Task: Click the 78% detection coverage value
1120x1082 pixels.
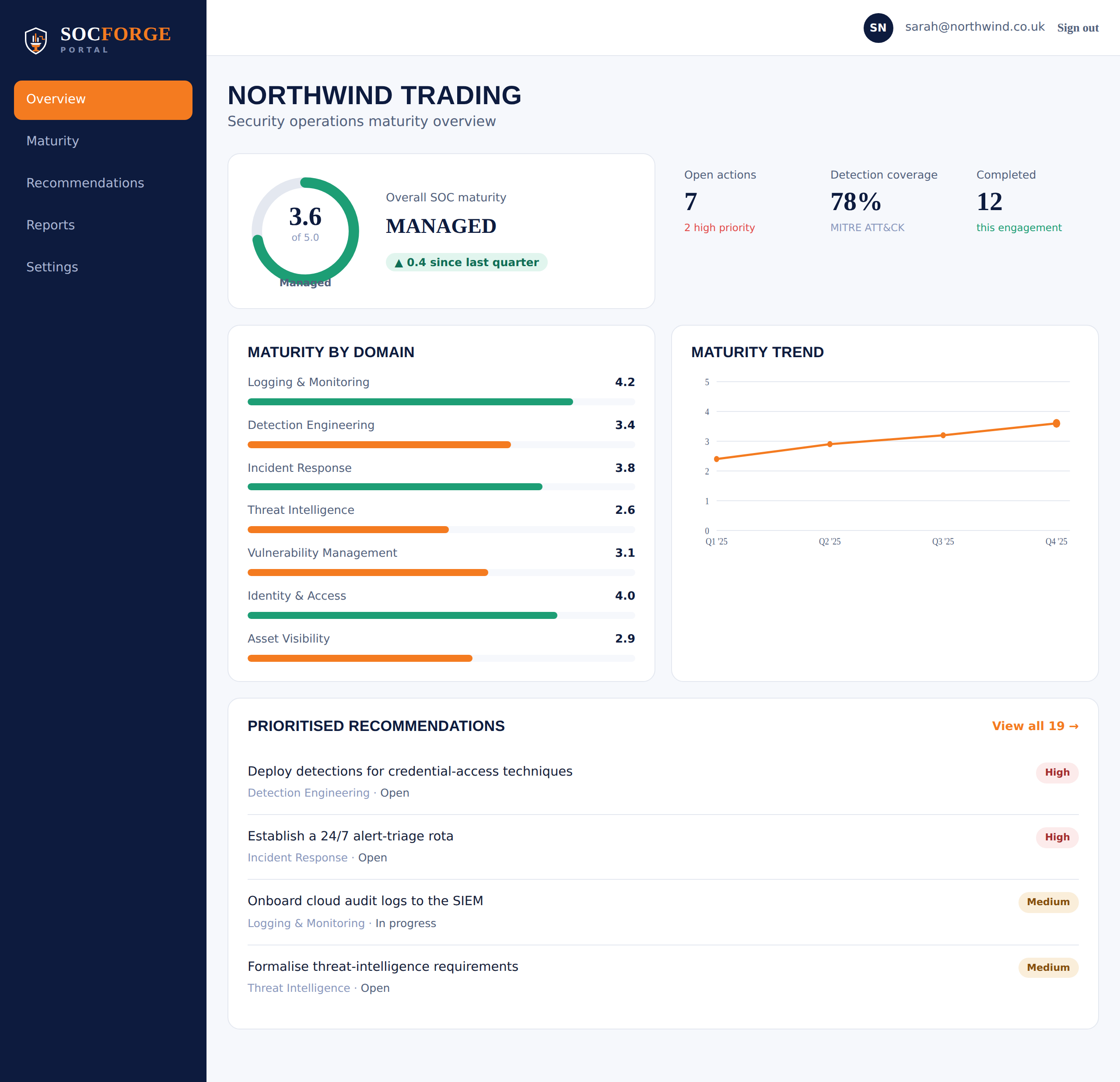Action: 855,202
